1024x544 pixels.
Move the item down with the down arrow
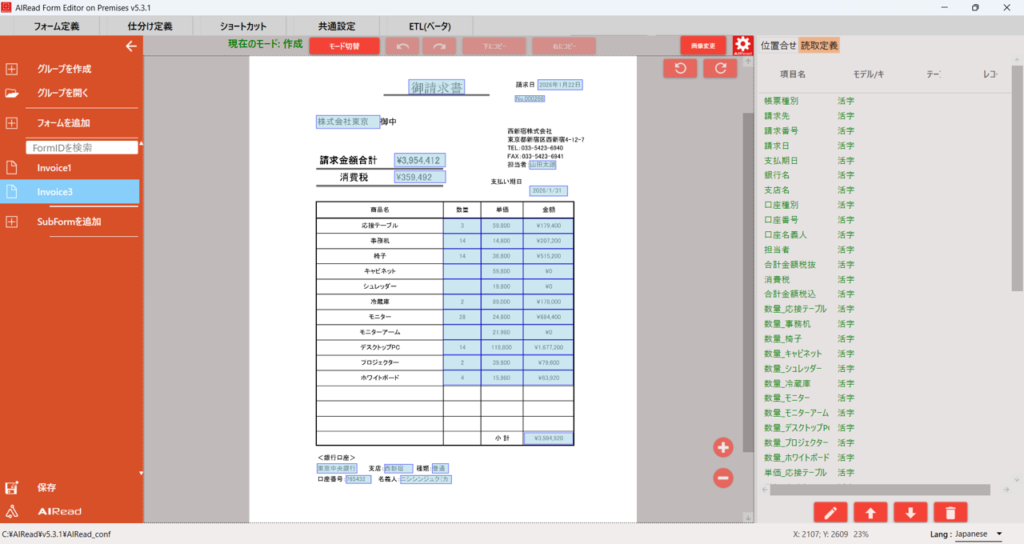(910, 512)
